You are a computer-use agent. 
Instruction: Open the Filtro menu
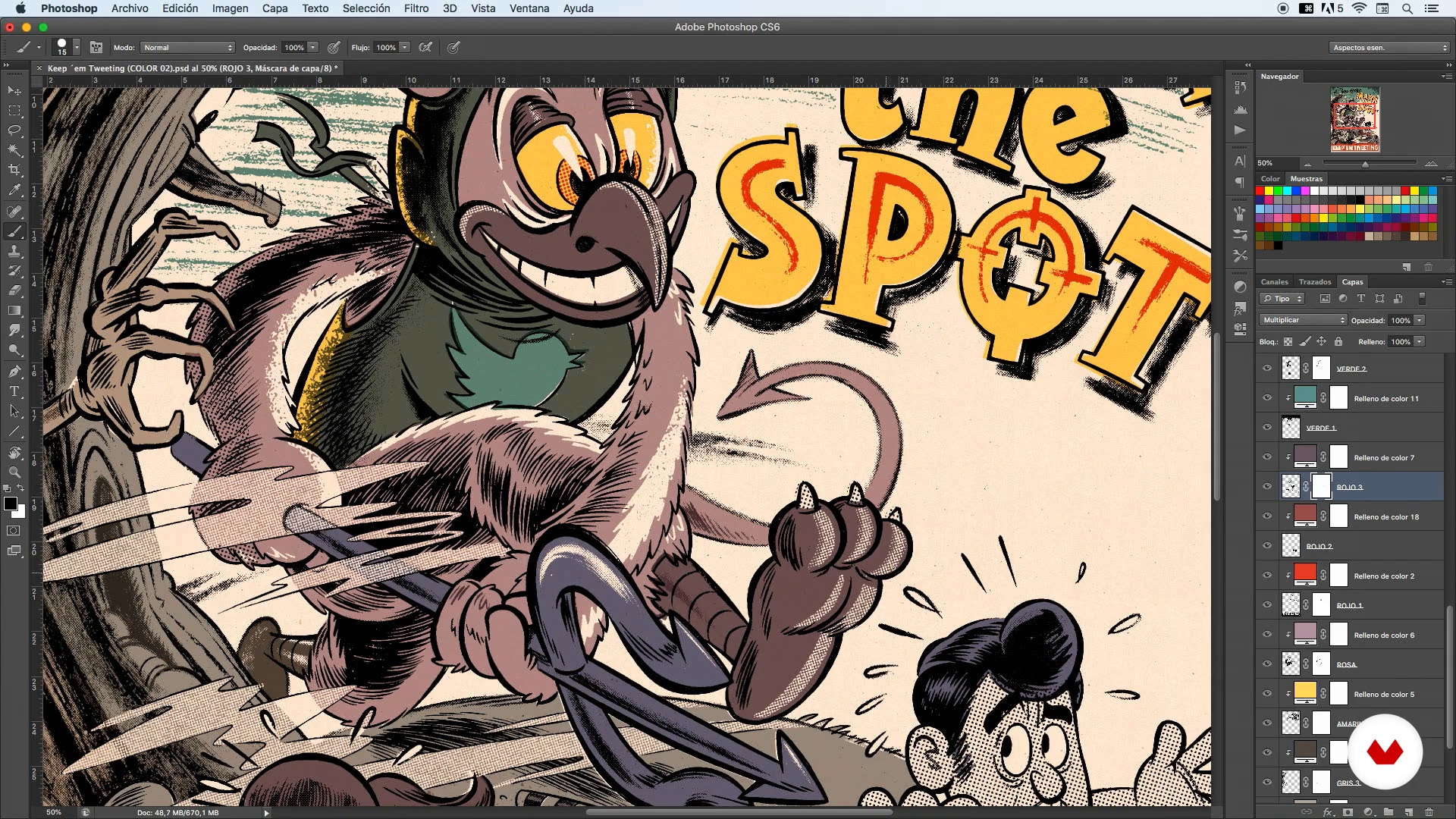[x=416, y=8]
